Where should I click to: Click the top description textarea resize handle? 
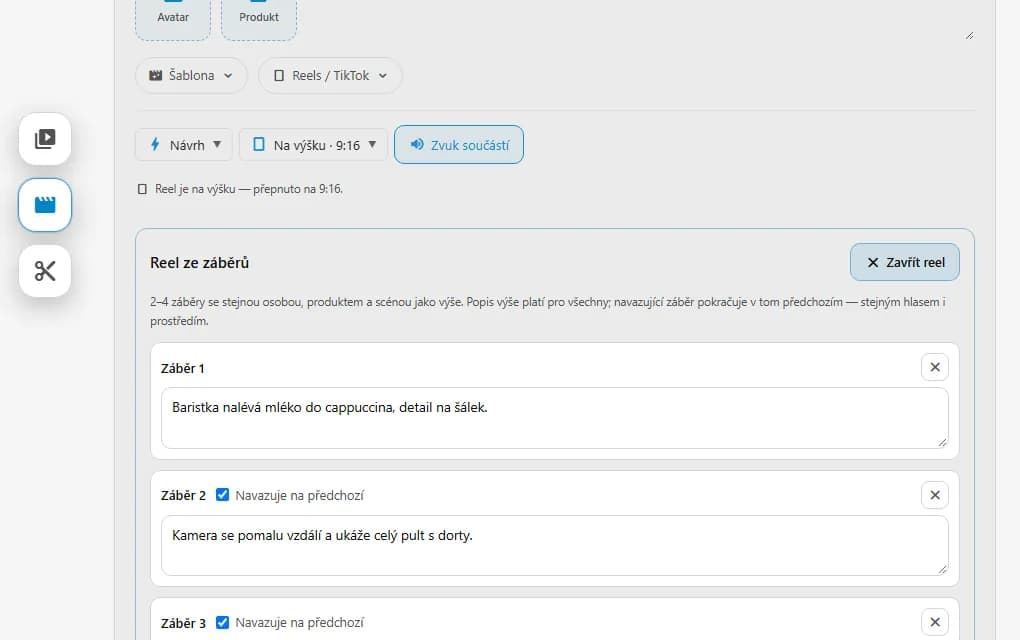(969, 35)
